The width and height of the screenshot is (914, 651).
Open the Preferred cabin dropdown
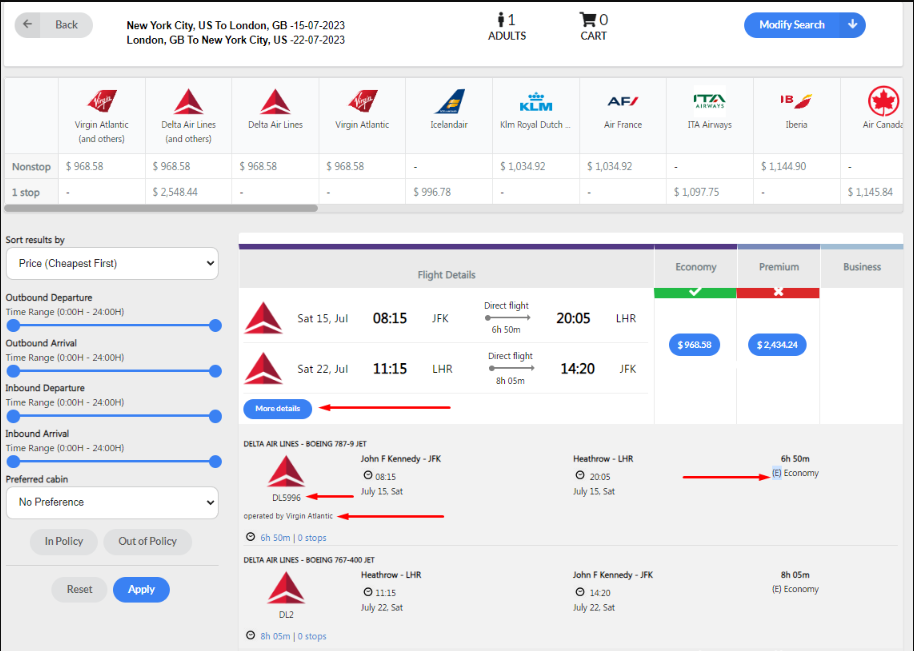click(113, 502)
